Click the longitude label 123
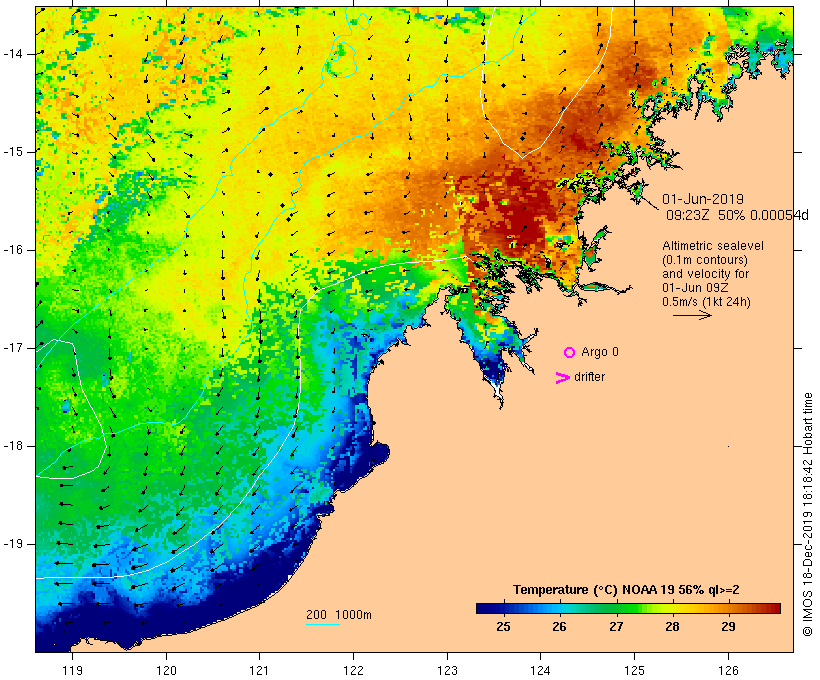 click(447, 670)
